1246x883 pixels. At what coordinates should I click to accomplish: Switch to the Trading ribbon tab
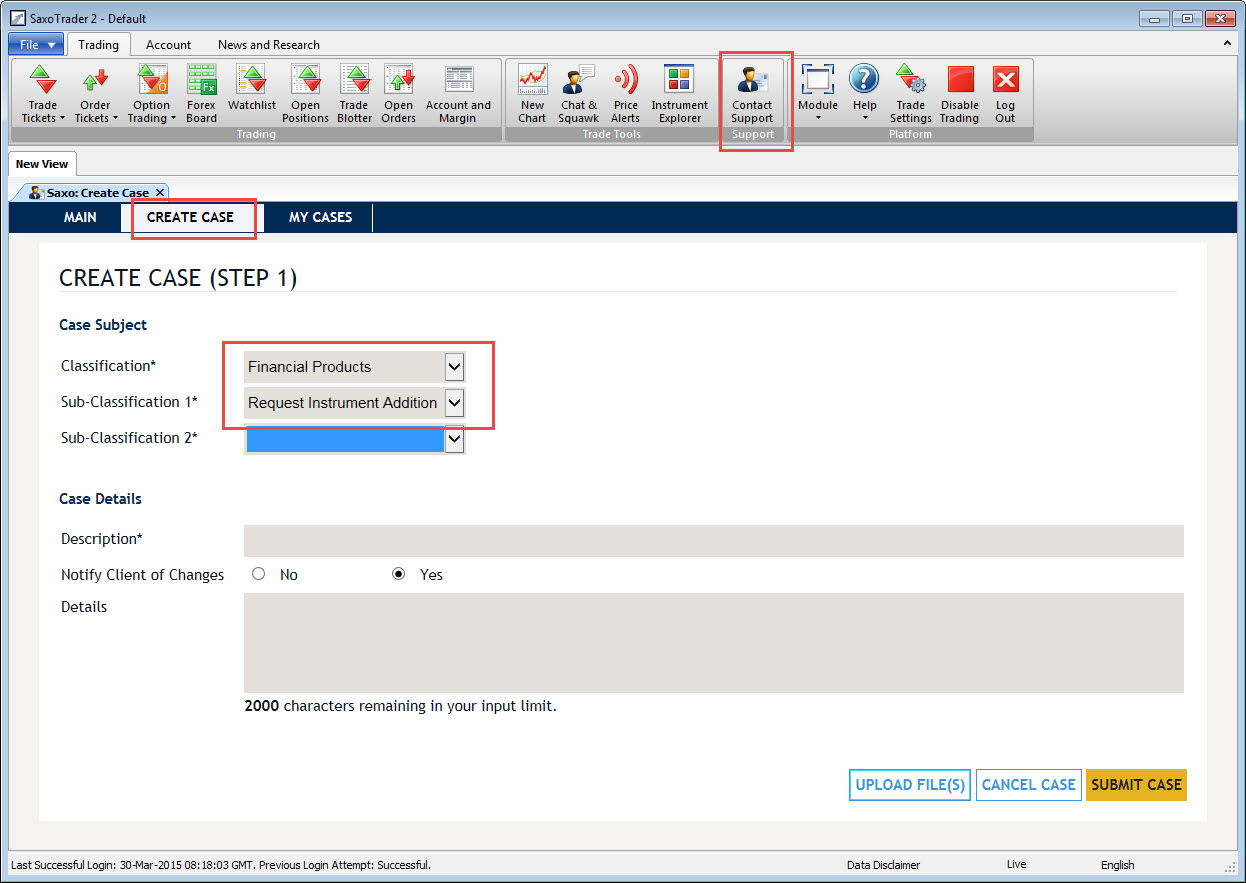click(98, 45)
